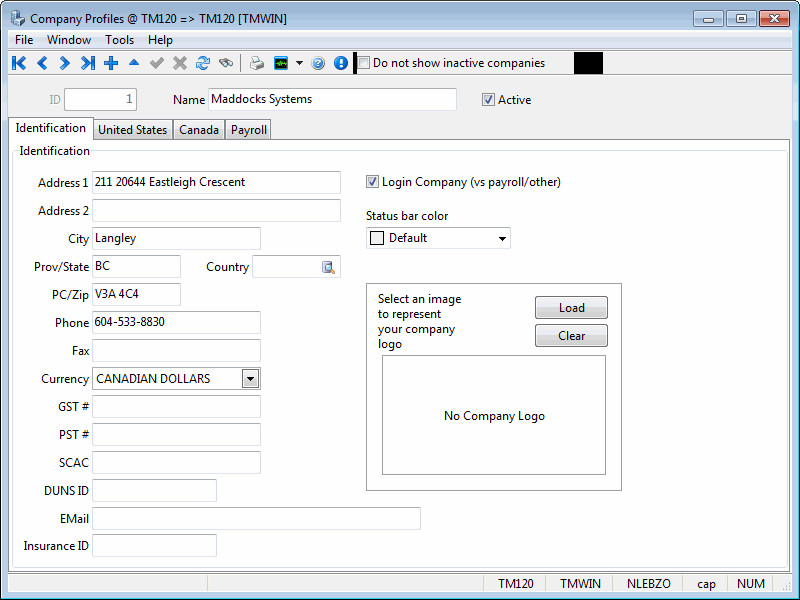Expand the monitor icon dropdown arrow
Image resolution: width=800 pixels, height=600 pixels.
coord(299,63)
